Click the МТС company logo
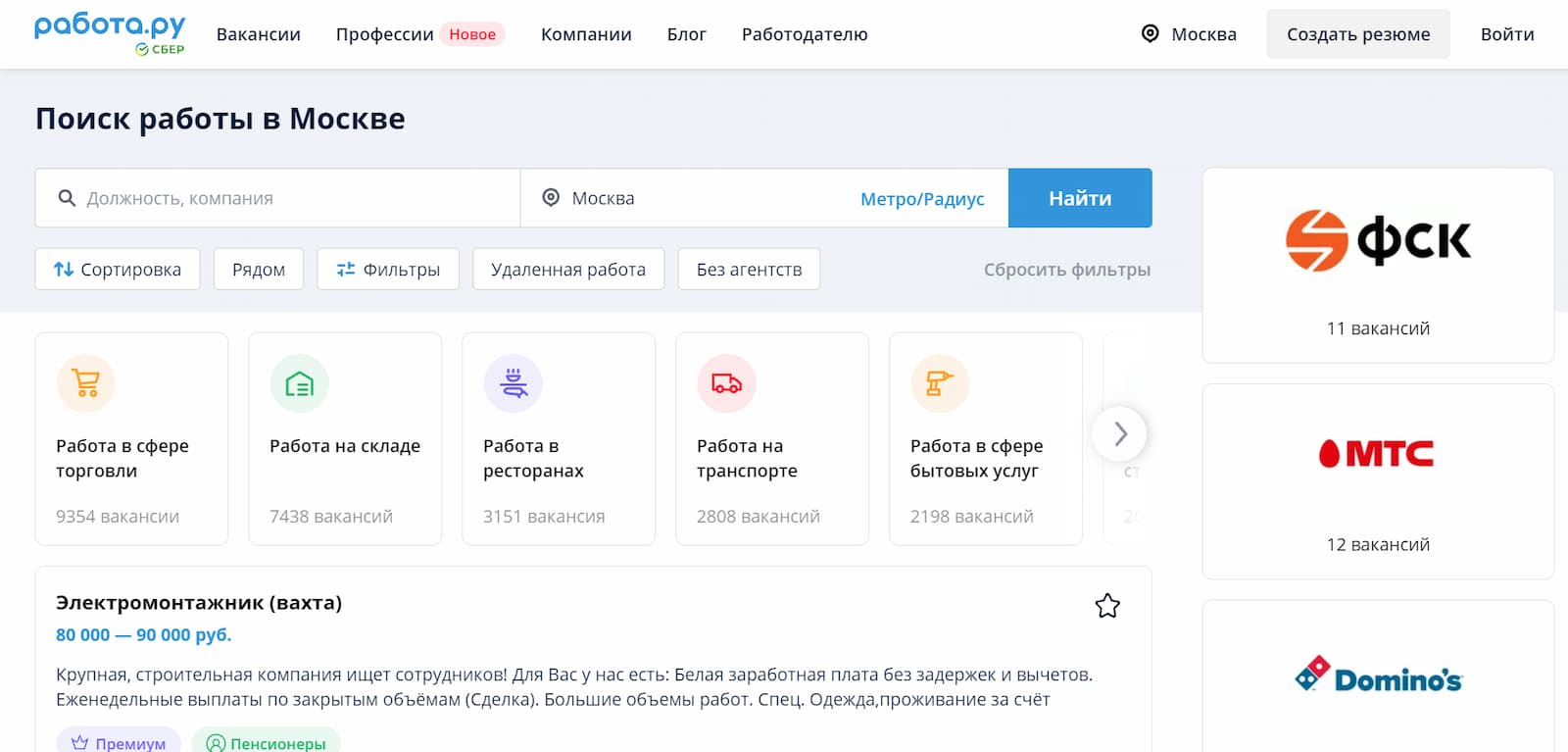Screen dimensions: 1568x752 click(1377, 453)
